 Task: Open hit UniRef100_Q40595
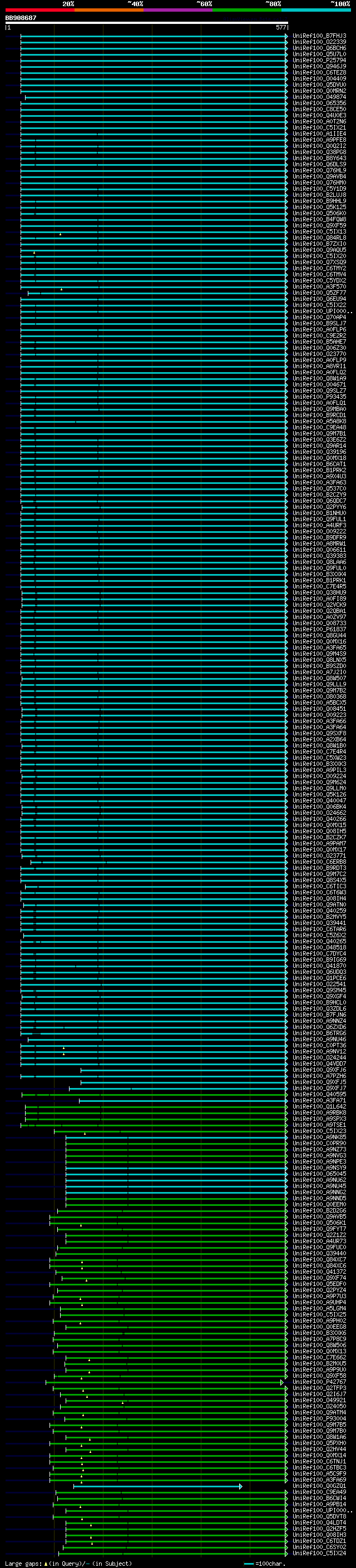click(319, 1095)
